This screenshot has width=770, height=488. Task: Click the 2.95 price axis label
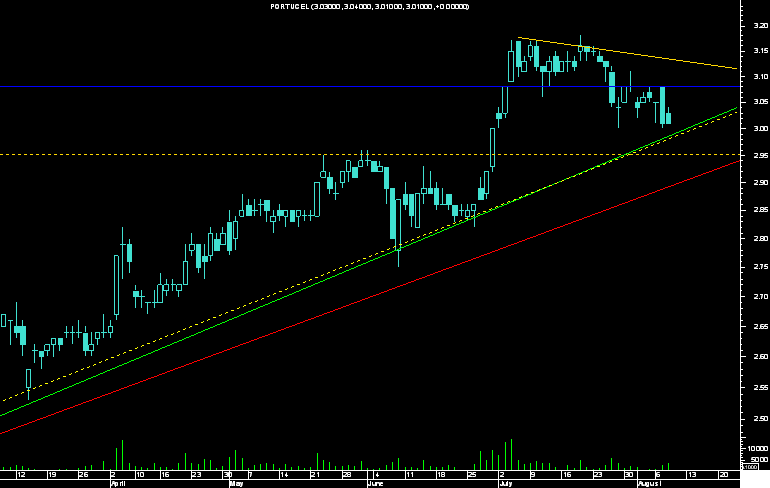coord(761,156)
